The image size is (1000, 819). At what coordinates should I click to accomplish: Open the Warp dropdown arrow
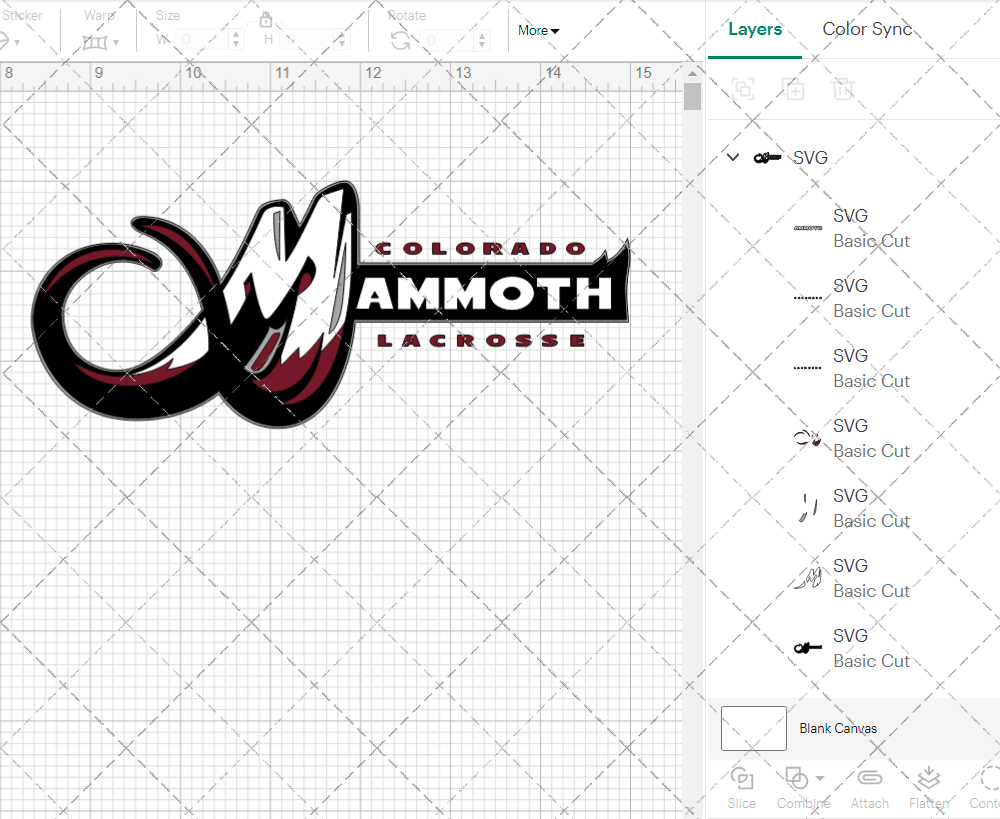(x=116, y=43)
